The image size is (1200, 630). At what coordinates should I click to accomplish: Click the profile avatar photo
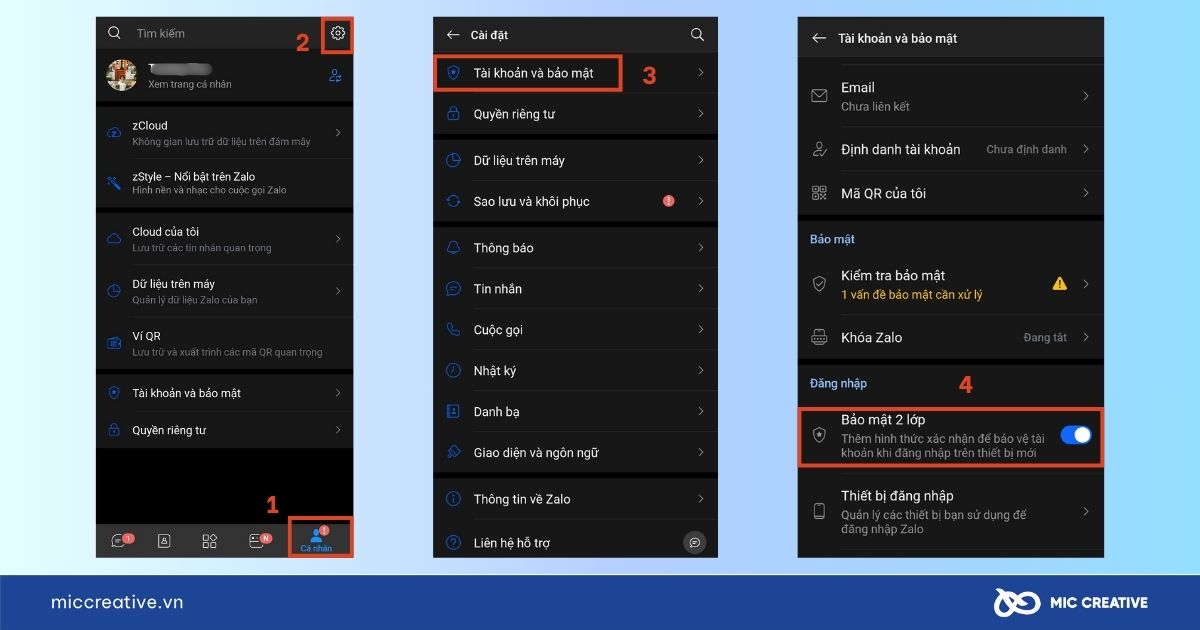(x=122, y=75)
